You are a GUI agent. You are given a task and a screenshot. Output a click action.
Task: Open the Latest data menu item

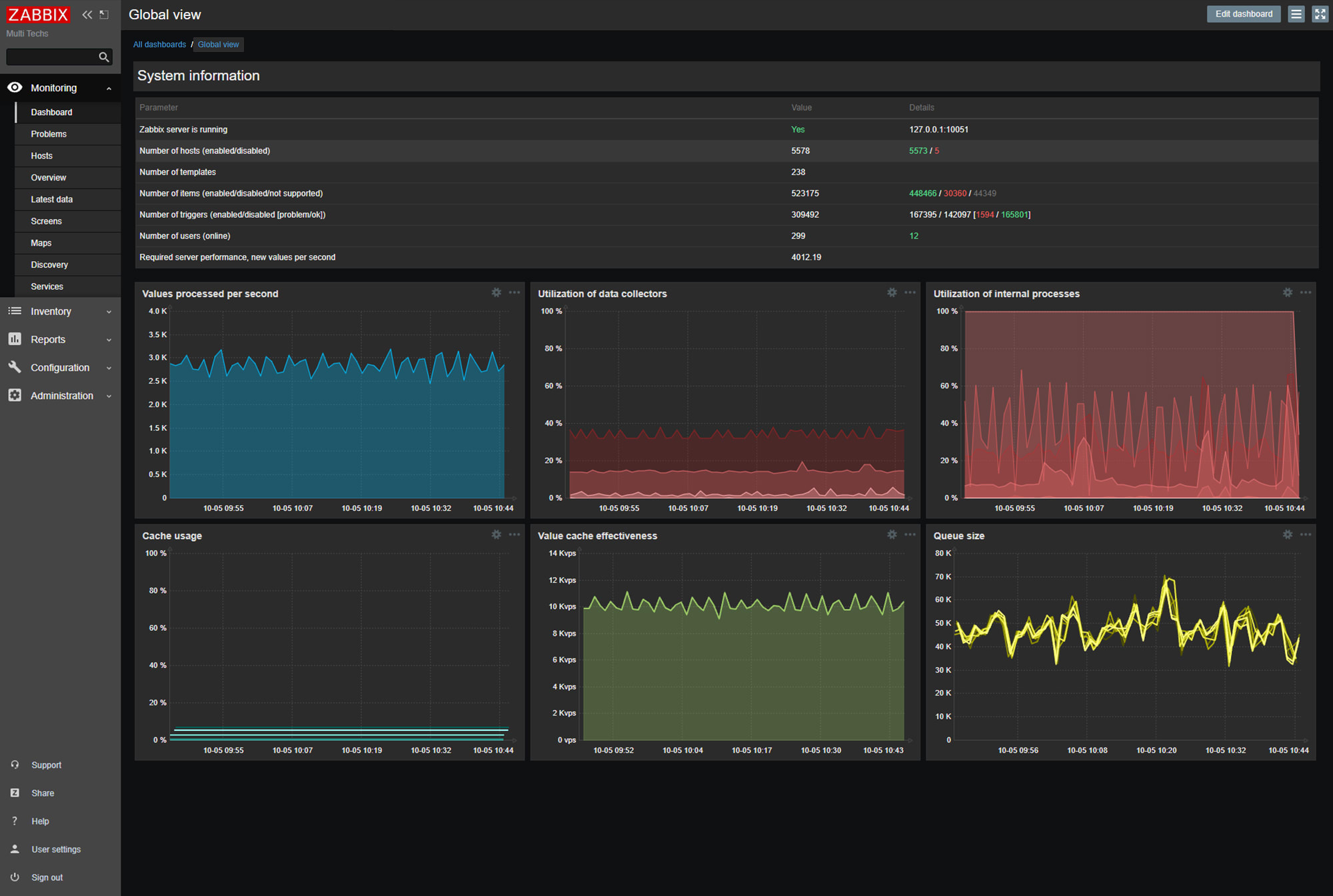coord(52,199)
